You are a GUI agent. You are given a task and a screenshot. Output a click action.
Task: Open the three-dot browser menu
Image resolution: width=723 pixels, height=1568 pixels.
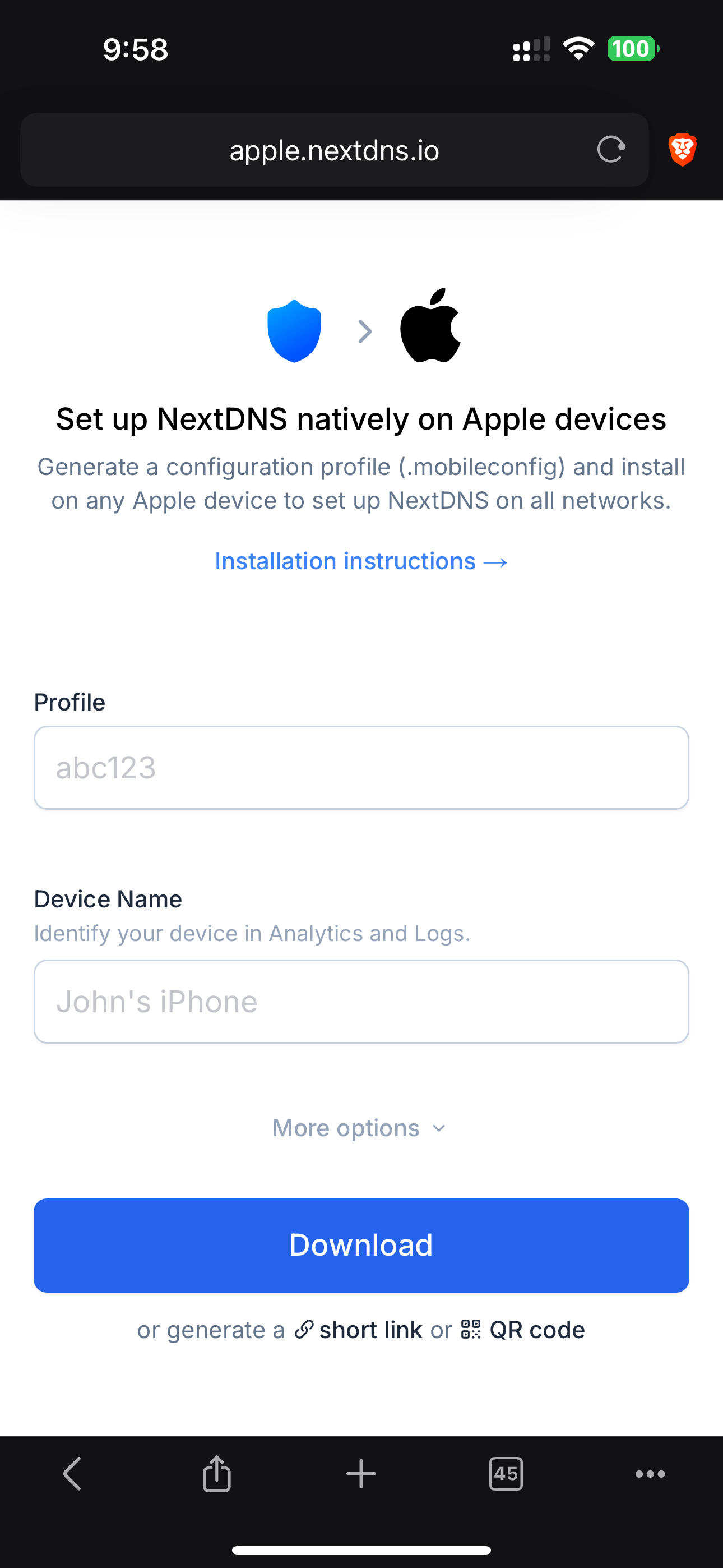click(650, 1474)
